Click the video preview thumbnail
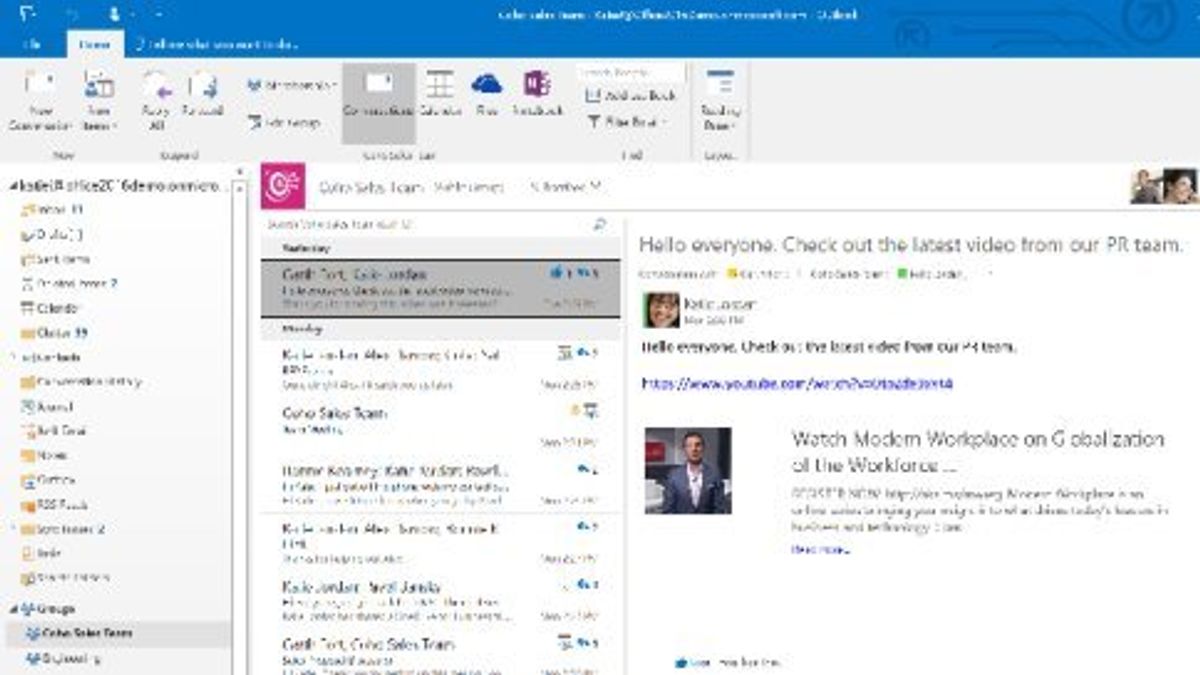 point(687,470)
